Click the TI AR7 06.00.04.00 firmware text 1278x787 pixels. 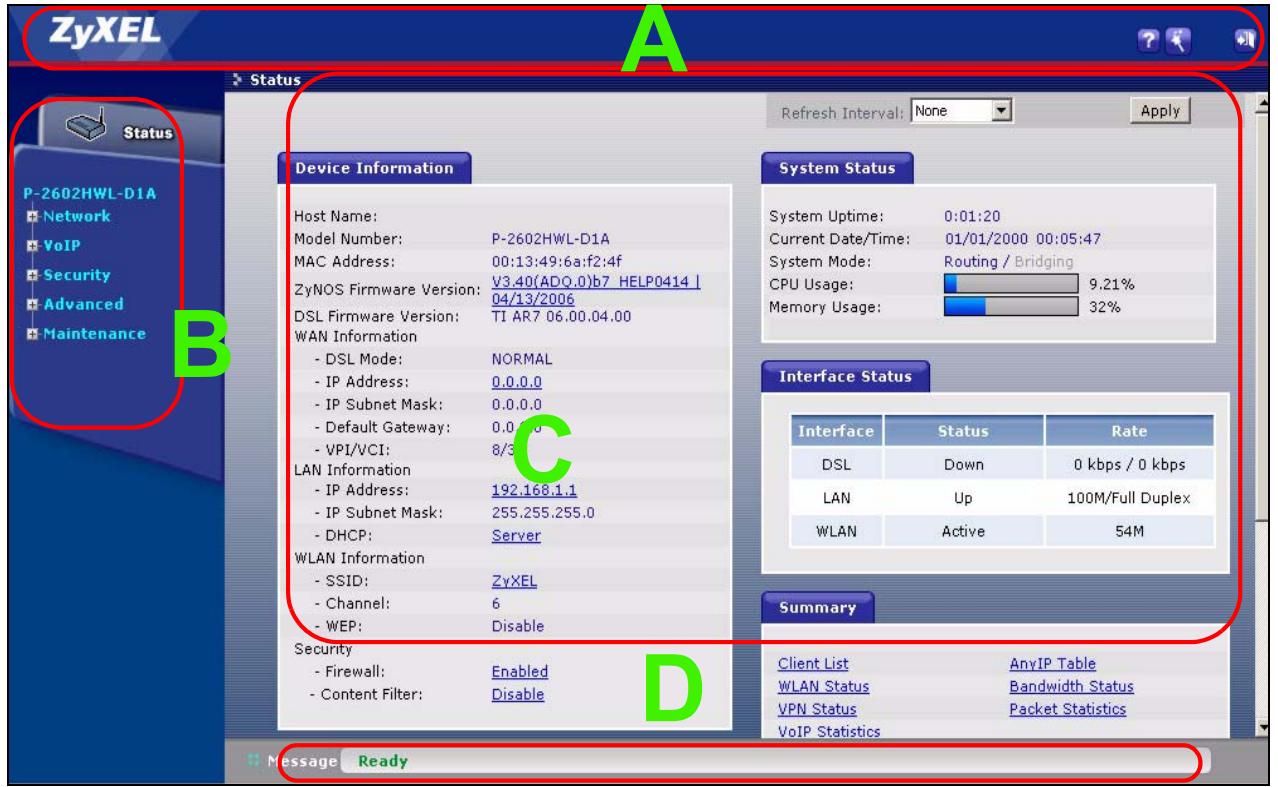[x=561, y=317]
